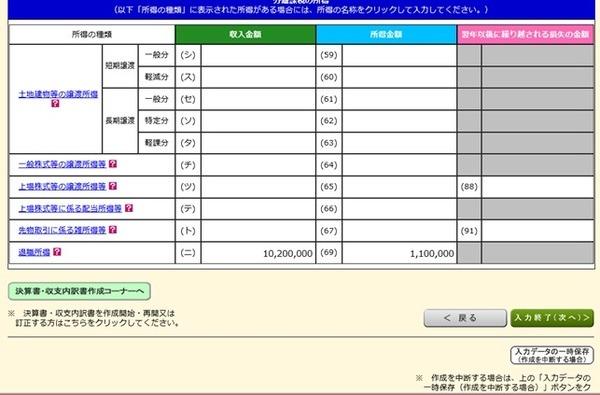Image resolution: width=600 pixels, height=395 pixels.
Task: Open the 上場株式等の譲渡所得等 link
Action: click(62, 186)
